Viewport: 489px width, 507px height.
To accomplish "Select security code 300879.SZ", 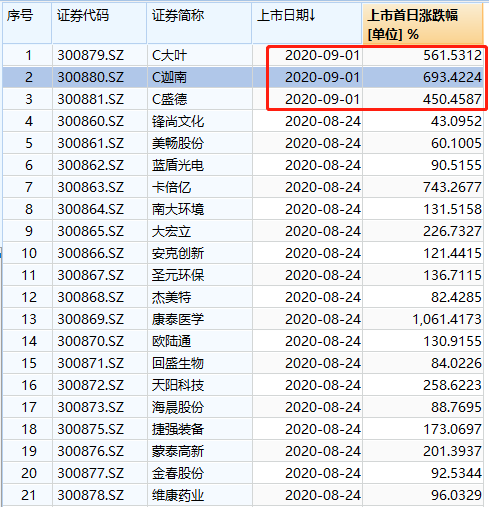I will 90,55.
